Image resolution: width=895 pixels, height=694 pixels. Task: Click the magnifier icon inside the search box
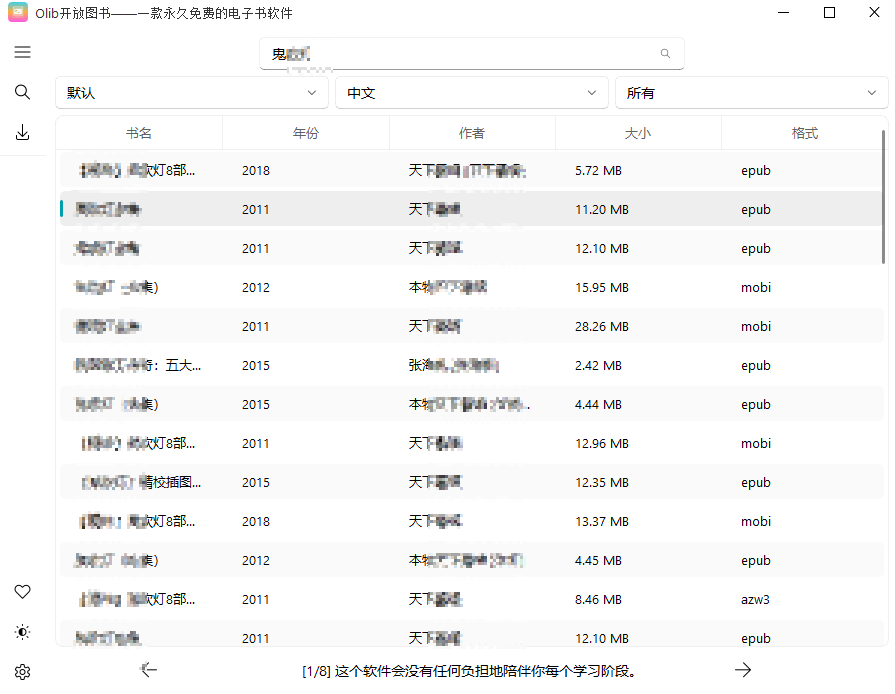[x=665, y=53]
